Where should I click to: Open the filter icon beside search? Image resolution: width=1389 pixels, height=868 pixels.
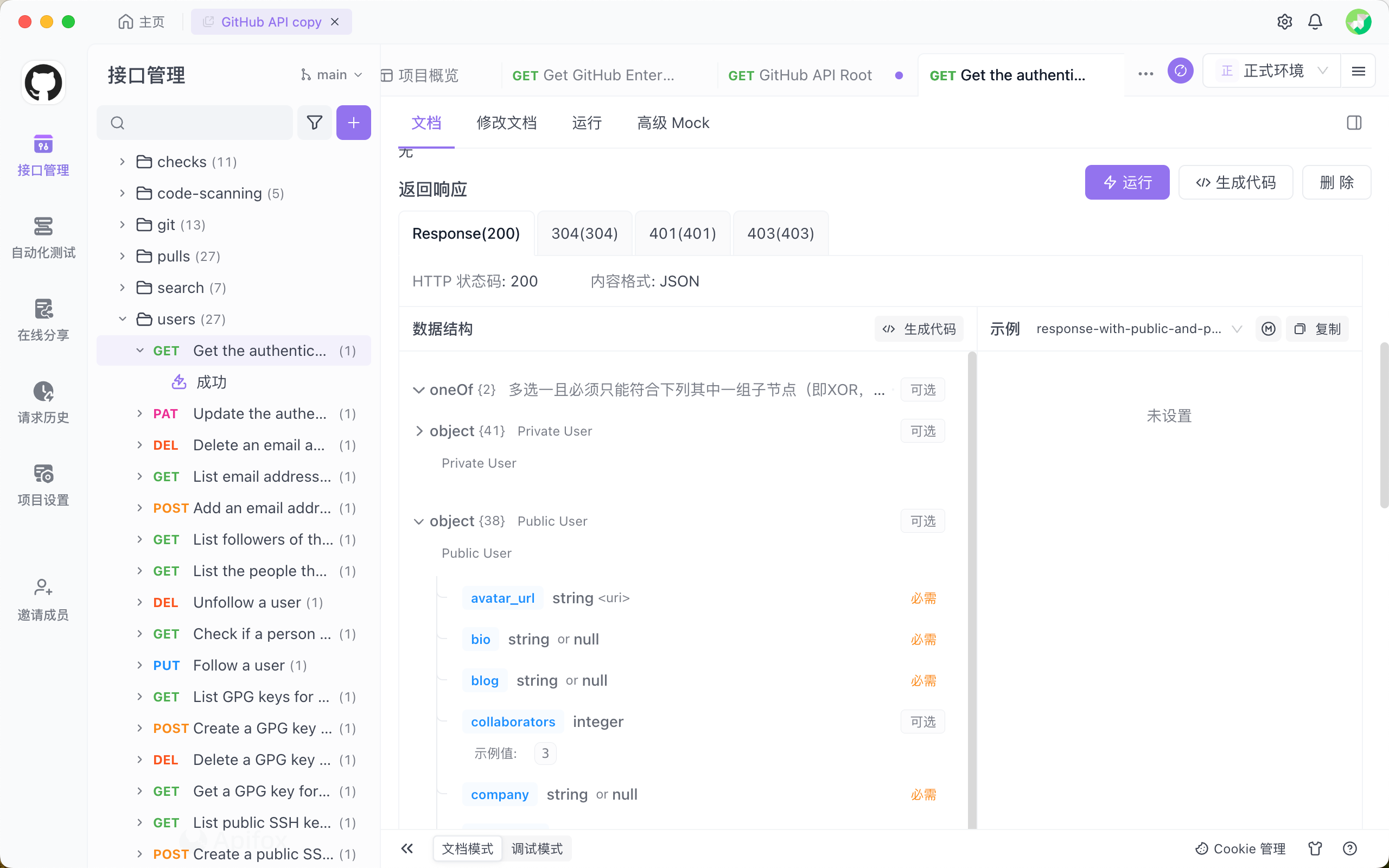(314, 122)
